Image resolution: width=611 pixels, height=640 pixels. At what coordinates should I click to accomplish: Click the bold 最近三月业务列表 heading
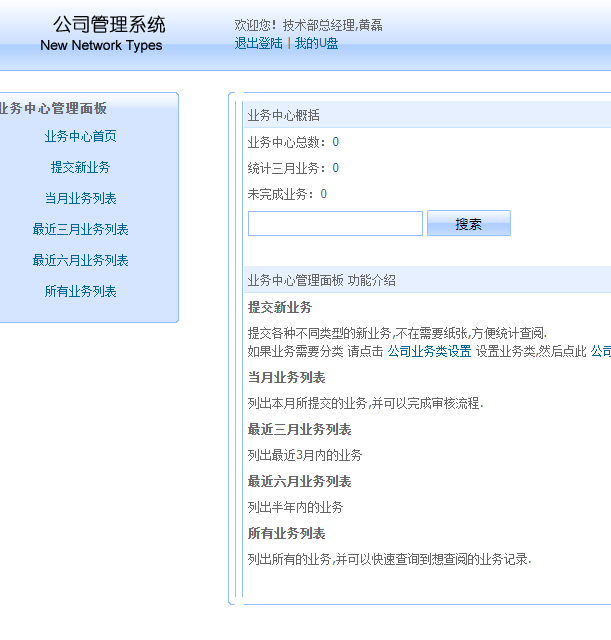pyautogui.click(x=300, y=429)
